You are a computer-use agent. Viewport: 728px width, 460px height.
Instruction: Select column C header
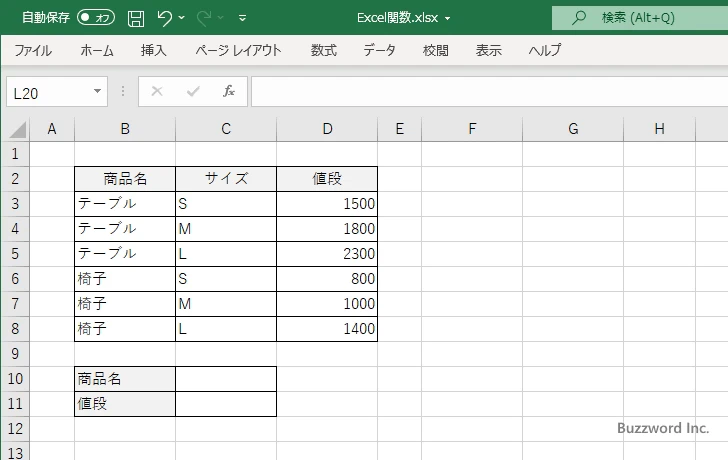point(226,129)
